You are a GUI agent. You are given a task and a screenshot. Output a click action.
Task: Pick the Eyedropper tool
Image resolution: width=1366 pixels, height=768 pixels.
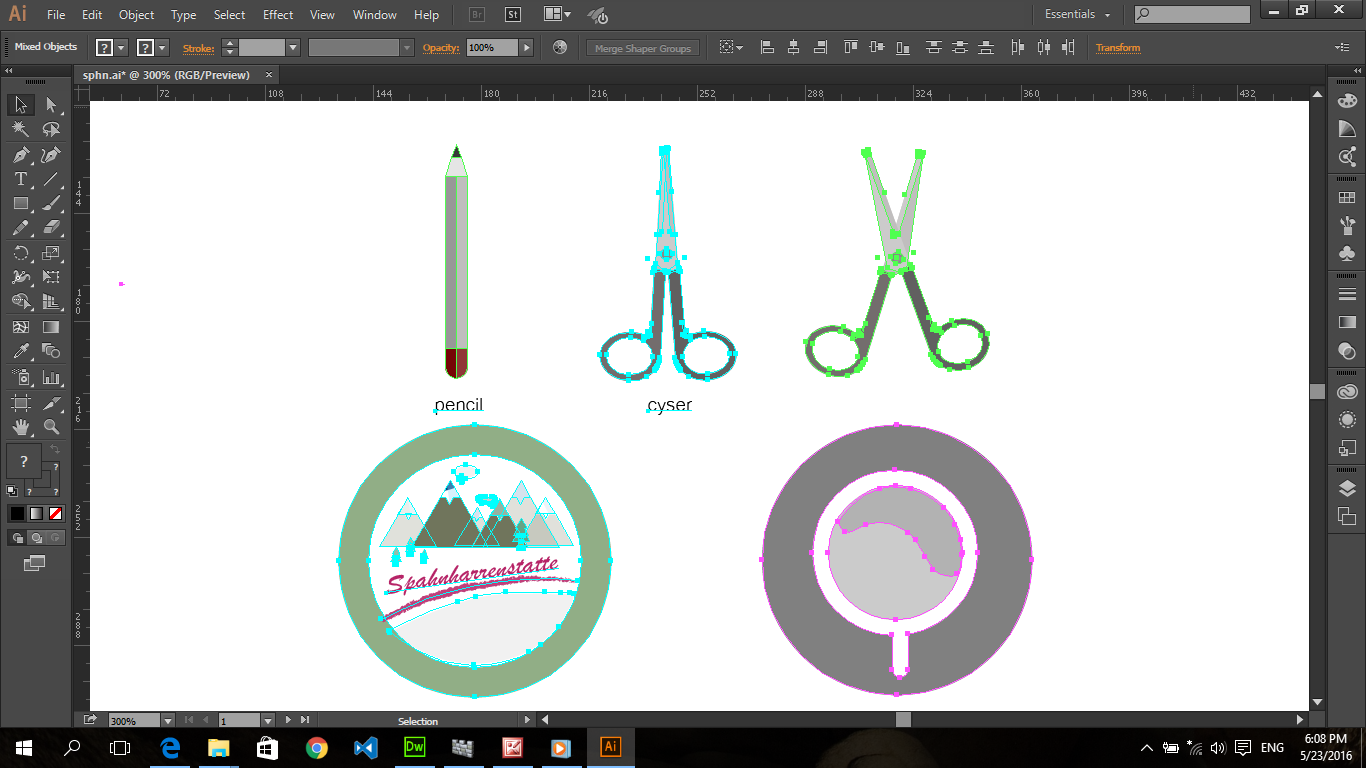[20, 351]
